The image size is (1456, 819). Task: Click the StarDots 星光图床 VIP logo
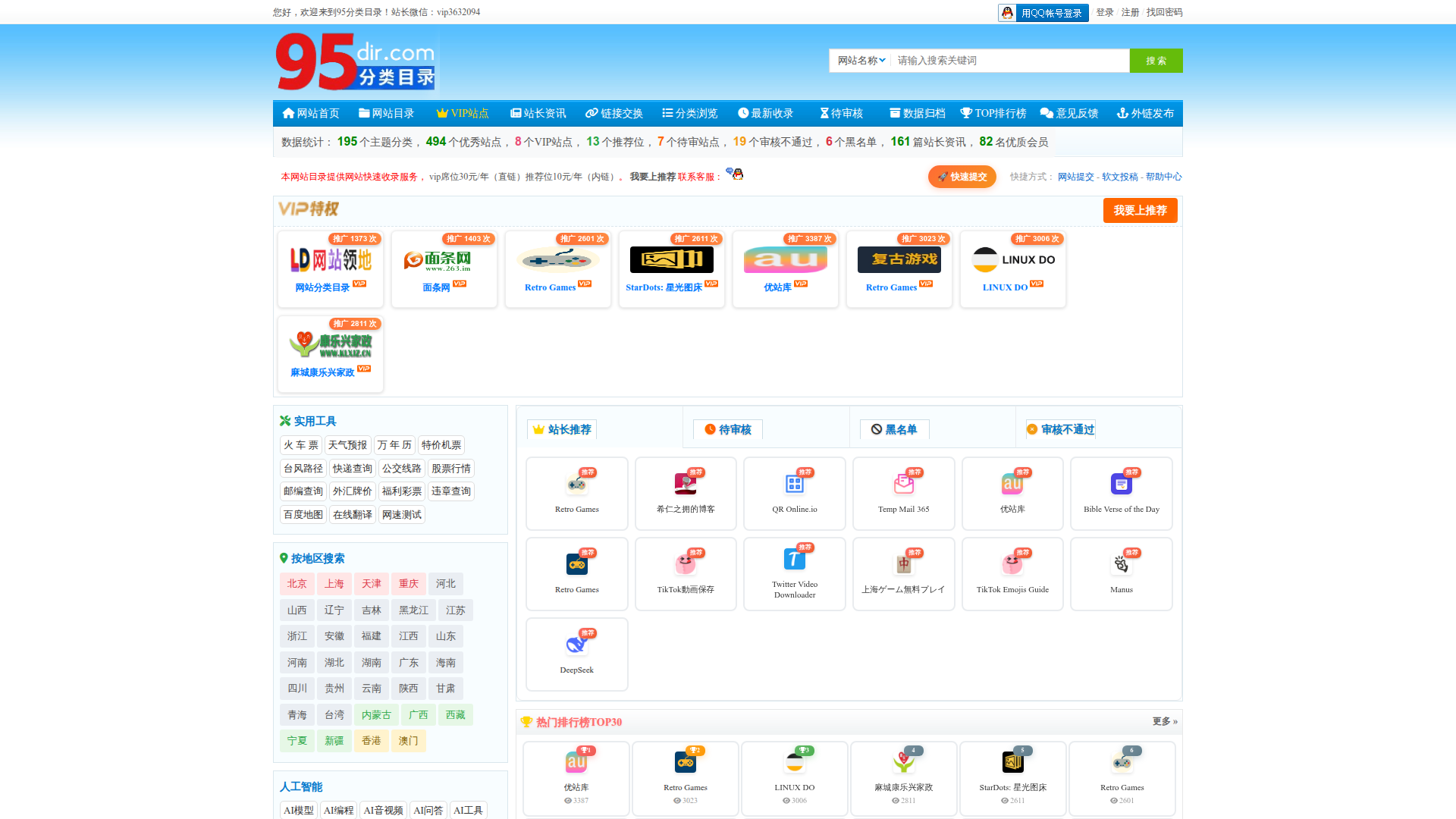click(x=672, y=259)
